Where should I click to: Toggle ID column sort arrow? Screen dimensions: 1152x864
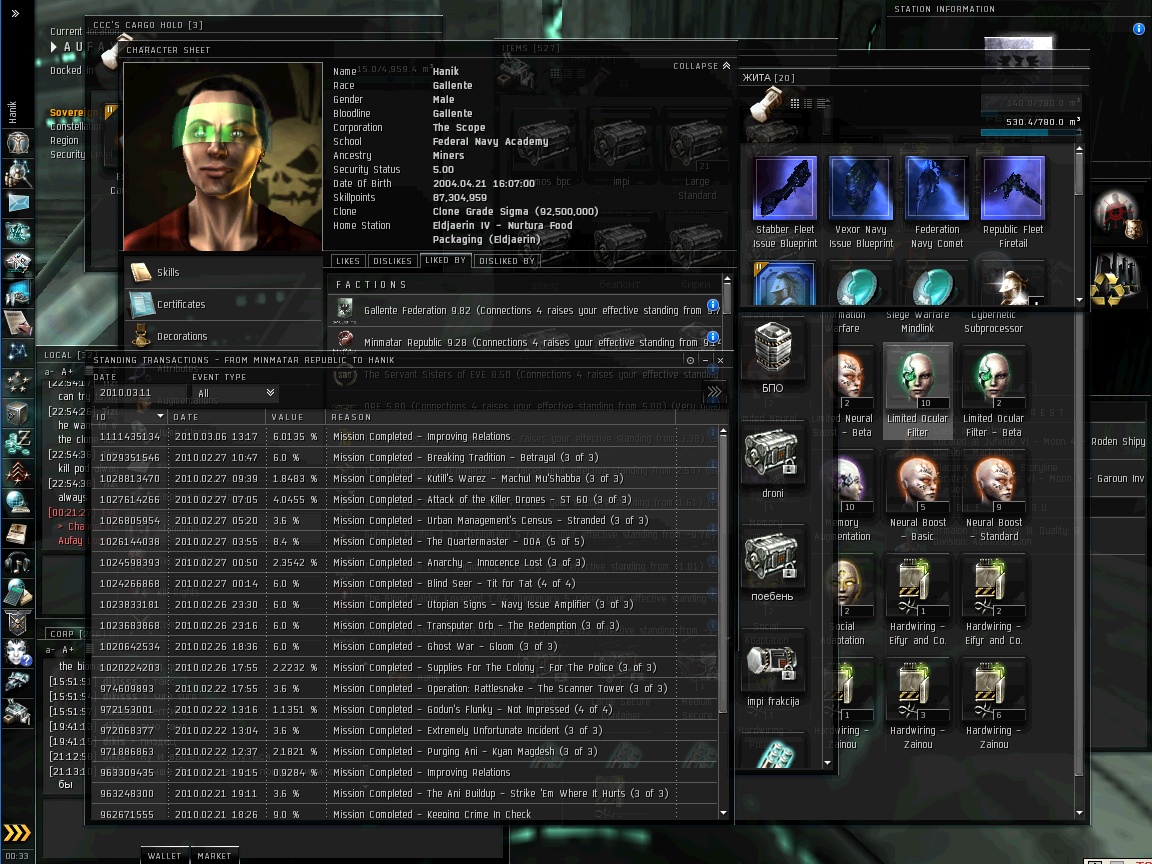160,417
